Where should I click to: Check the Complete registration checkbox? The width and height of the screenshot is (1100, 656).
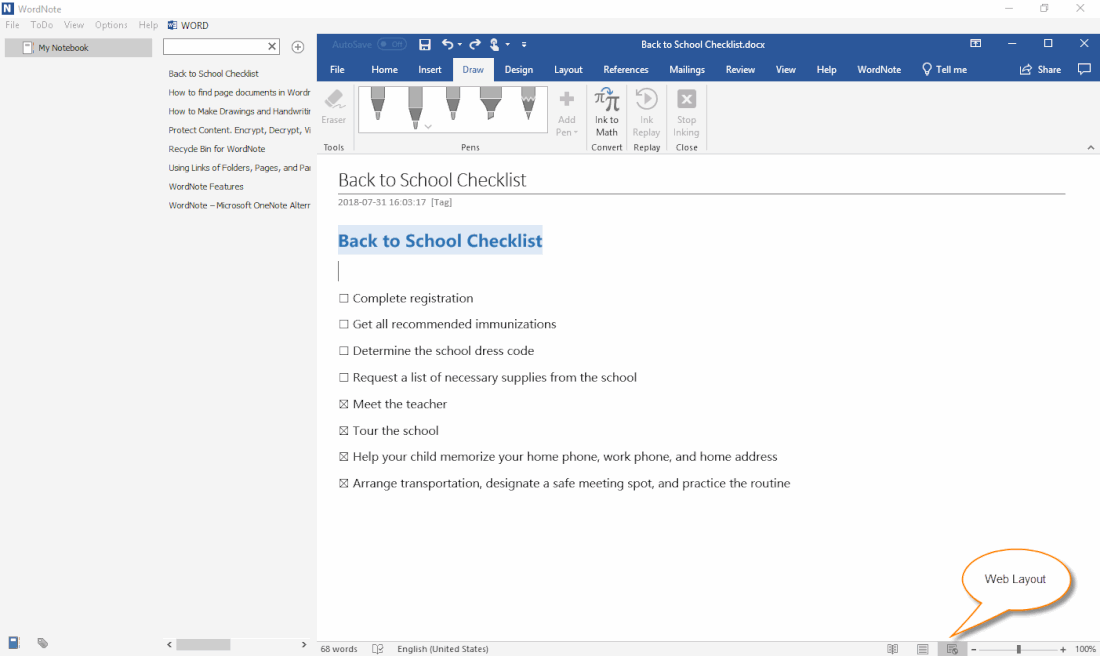(x=344, y=298)
